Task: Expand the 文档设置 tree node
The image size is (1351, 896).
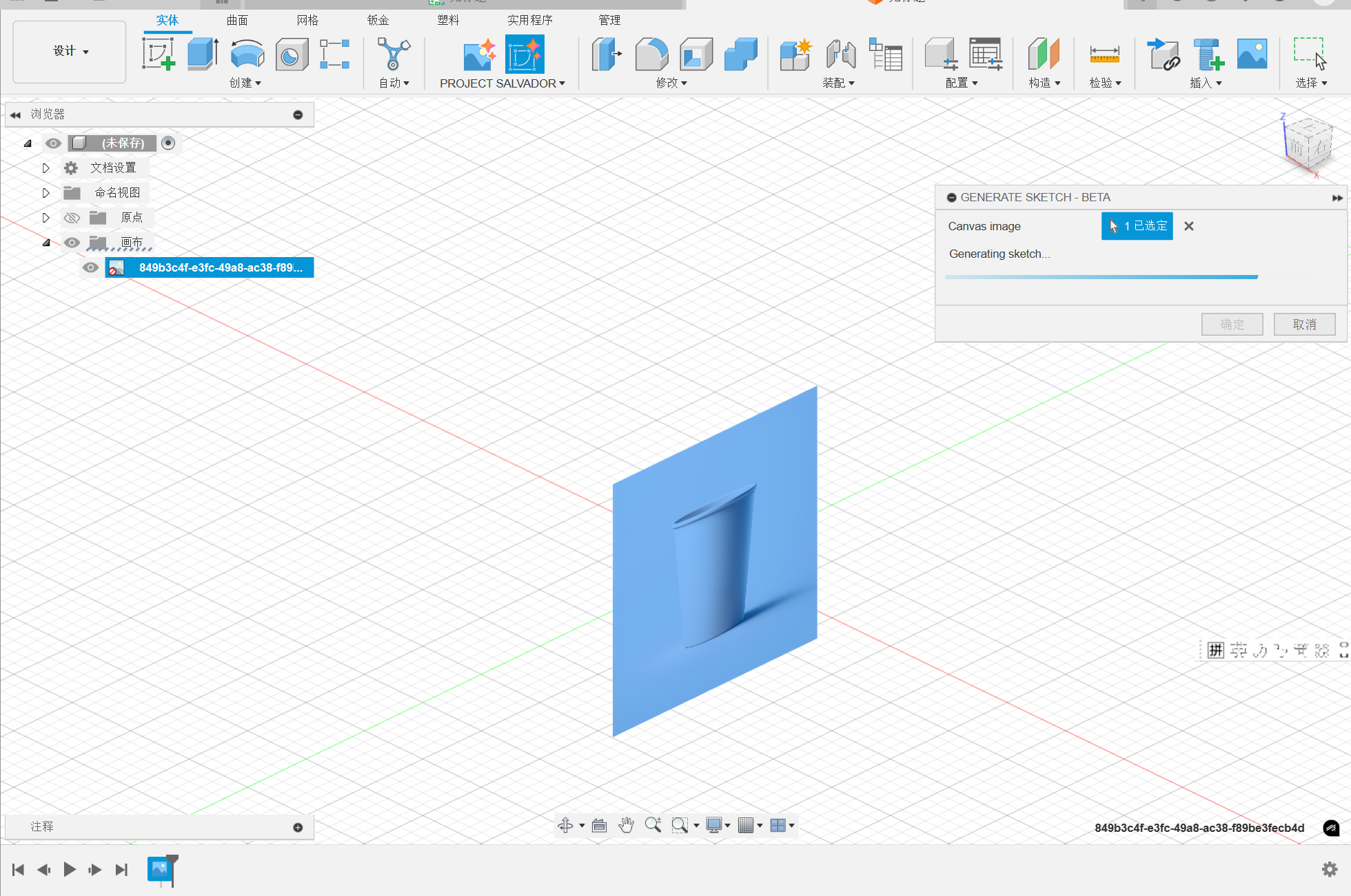Action: (45, 168)
